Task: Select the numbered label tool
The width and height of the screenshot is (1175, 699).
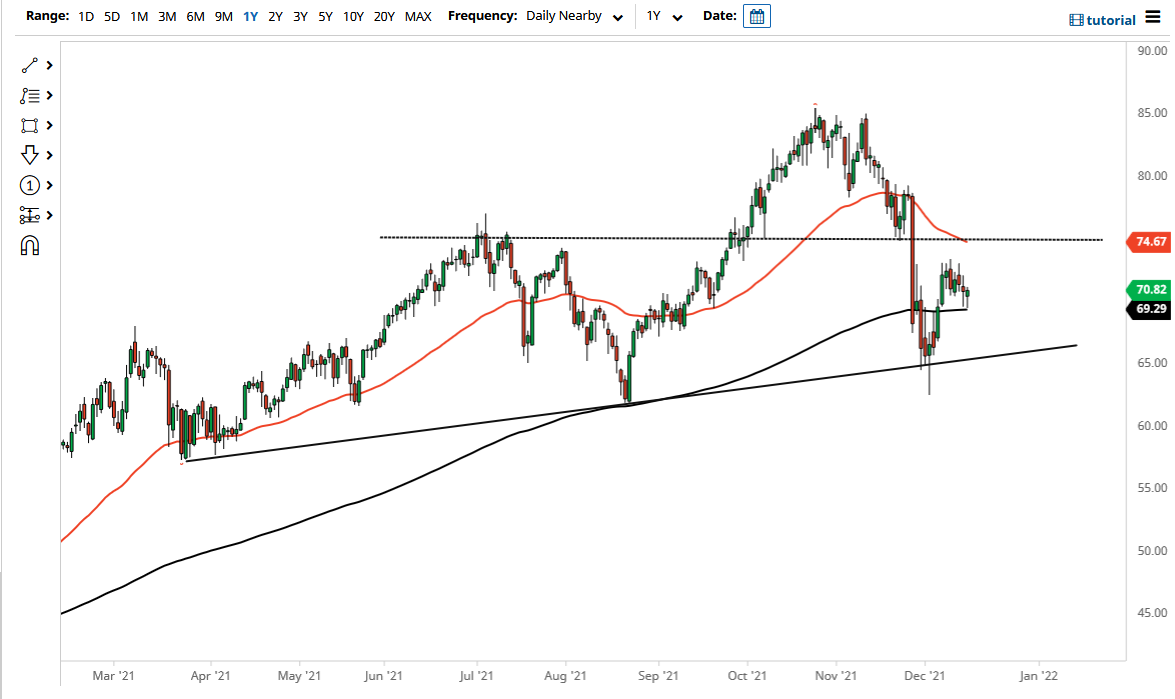Action: [30, 185]
